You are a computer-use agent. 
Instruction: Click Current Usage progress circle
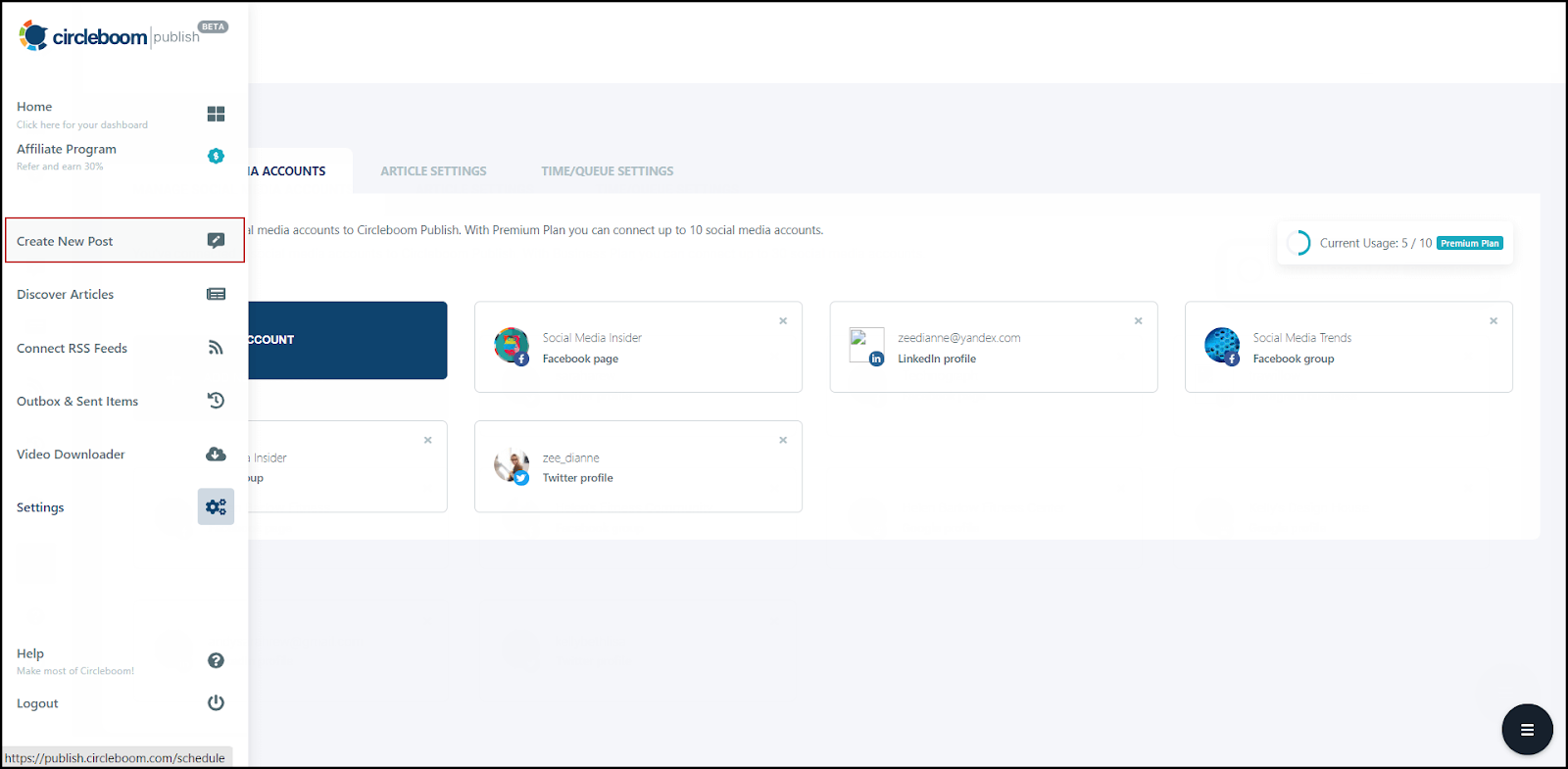(x=1298, y=243)
